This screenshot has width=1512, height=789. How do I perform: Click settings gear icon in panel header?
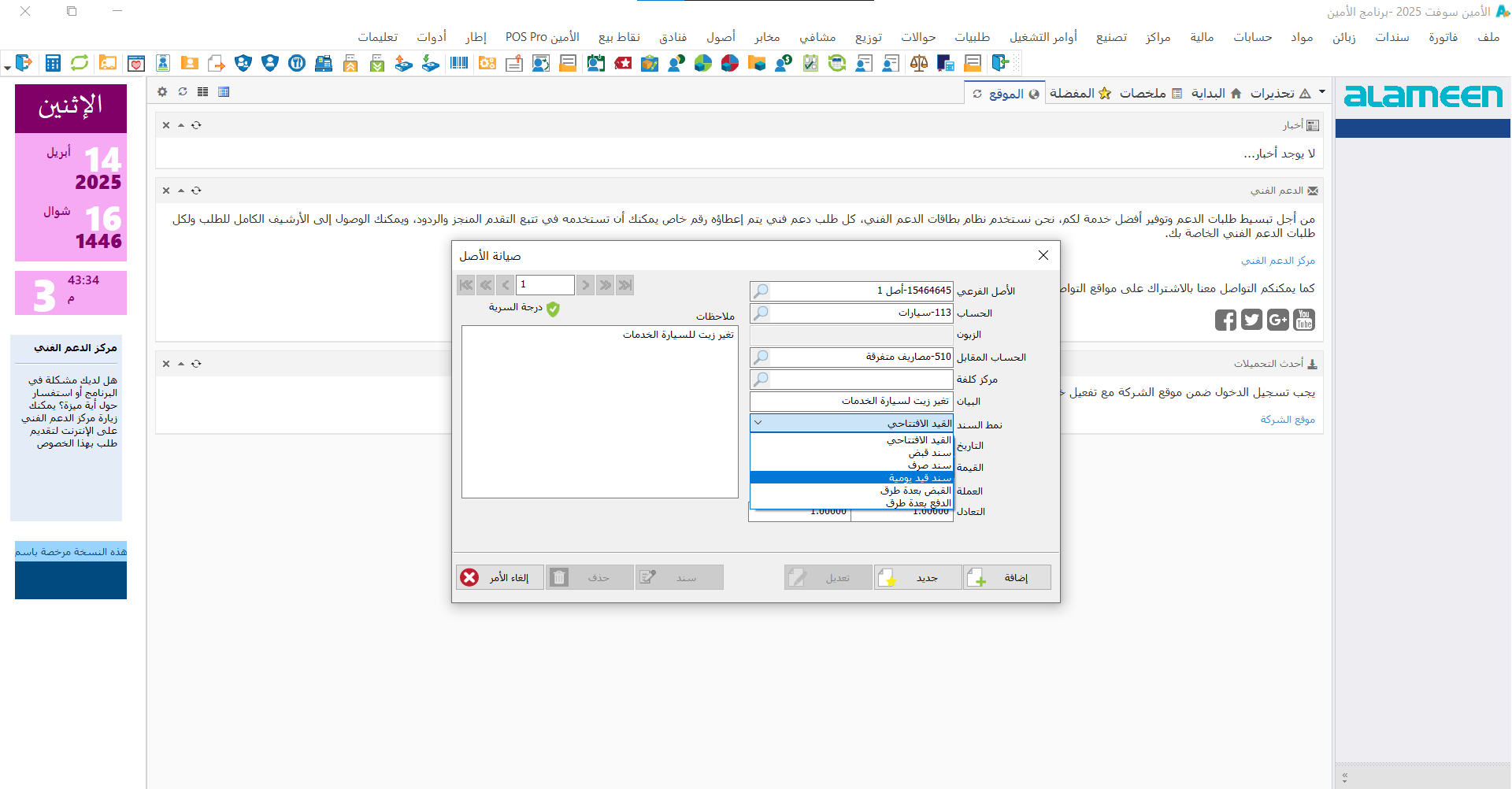pyautogui.click(x=162, y=92)
